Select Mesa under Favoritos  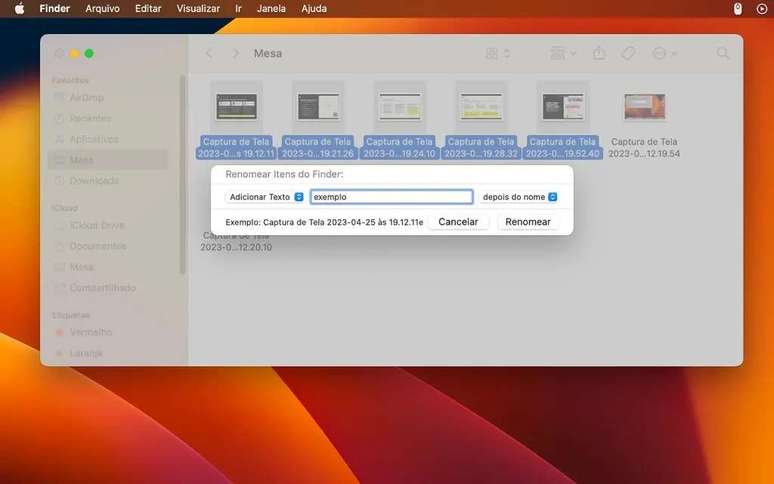pyautogui.click(x=81, y=160)
